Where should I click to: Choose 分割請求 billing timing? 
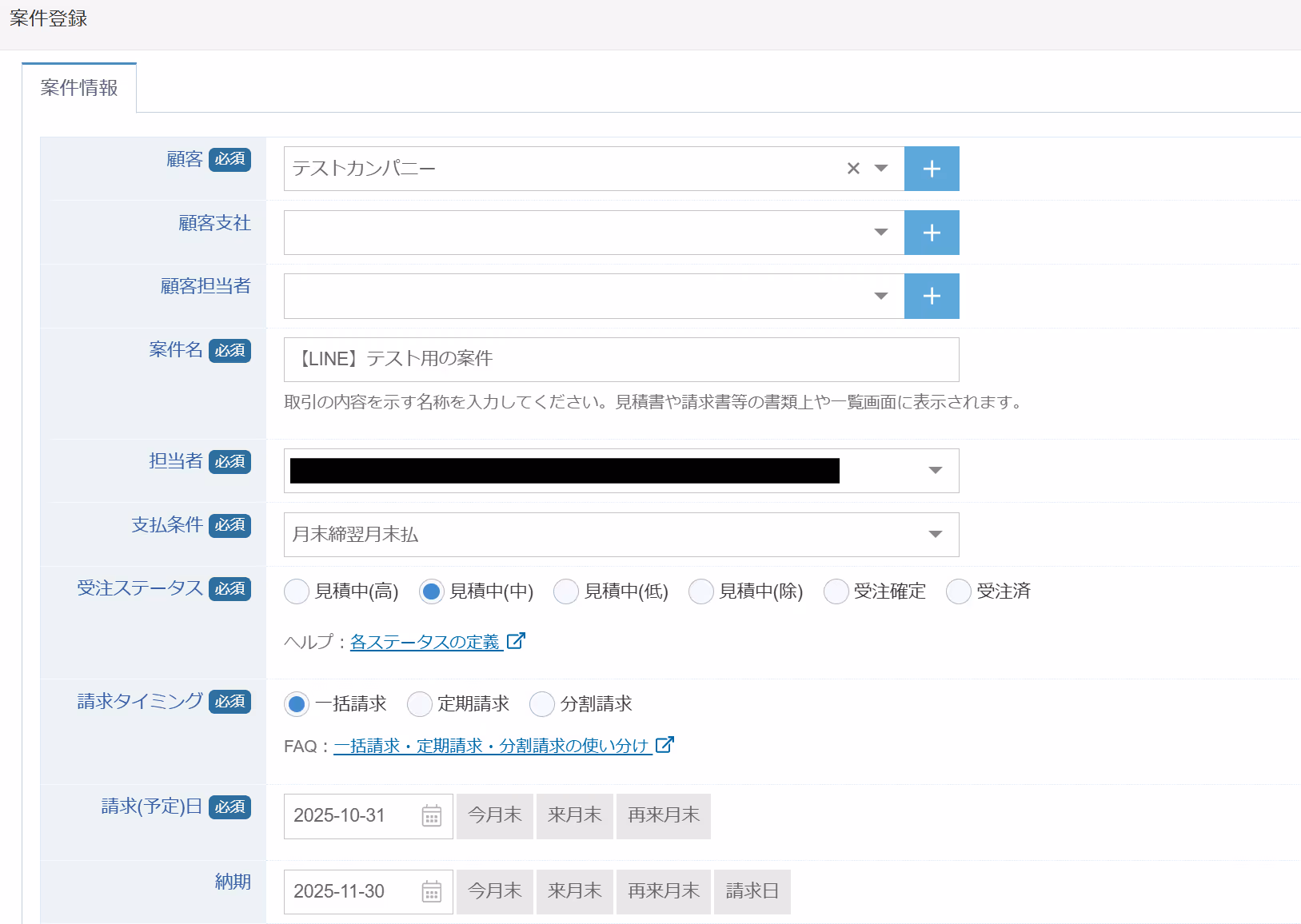(542, 704)
